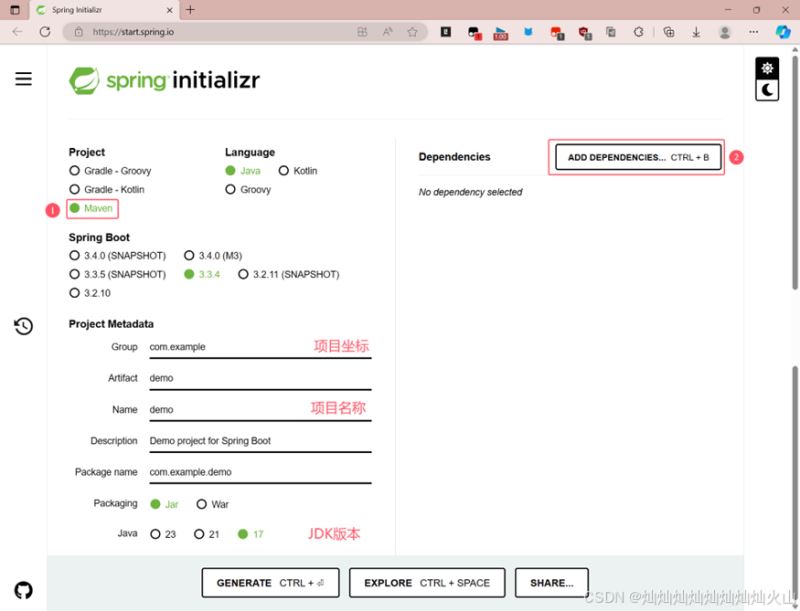Click 'No dependency selected' text

[x=470, y=192]
